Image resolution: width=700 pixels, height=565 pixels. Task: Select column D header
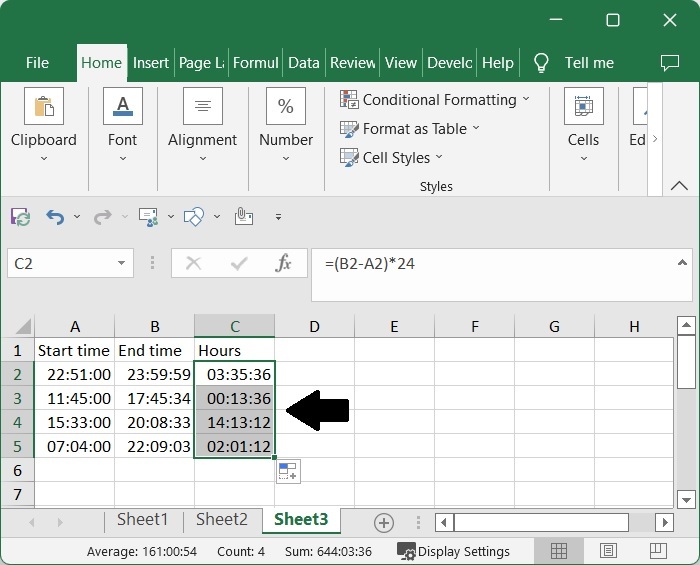(314, 326)
